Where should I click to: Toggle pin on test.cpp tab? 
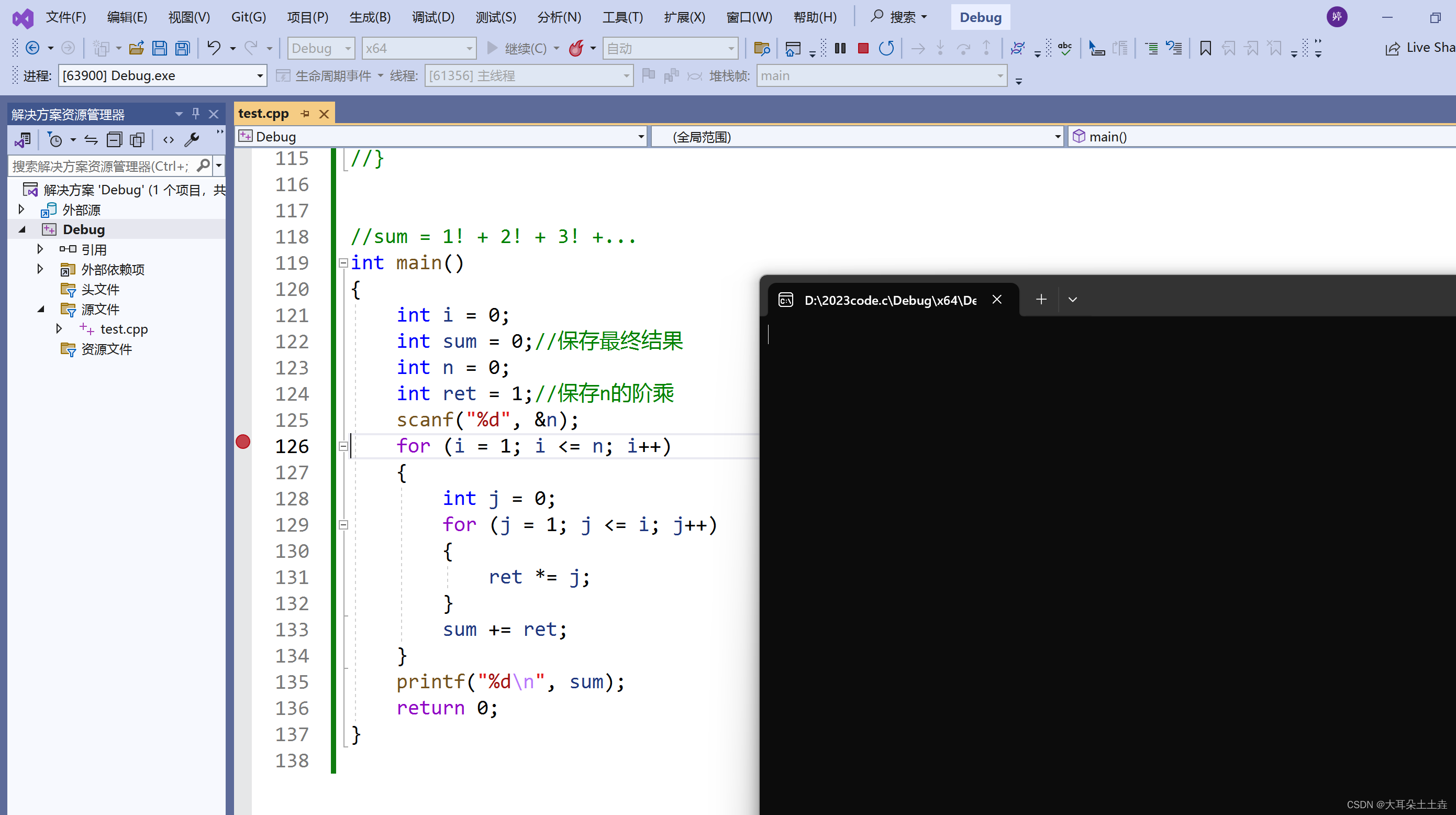click(x=305, y=114)
